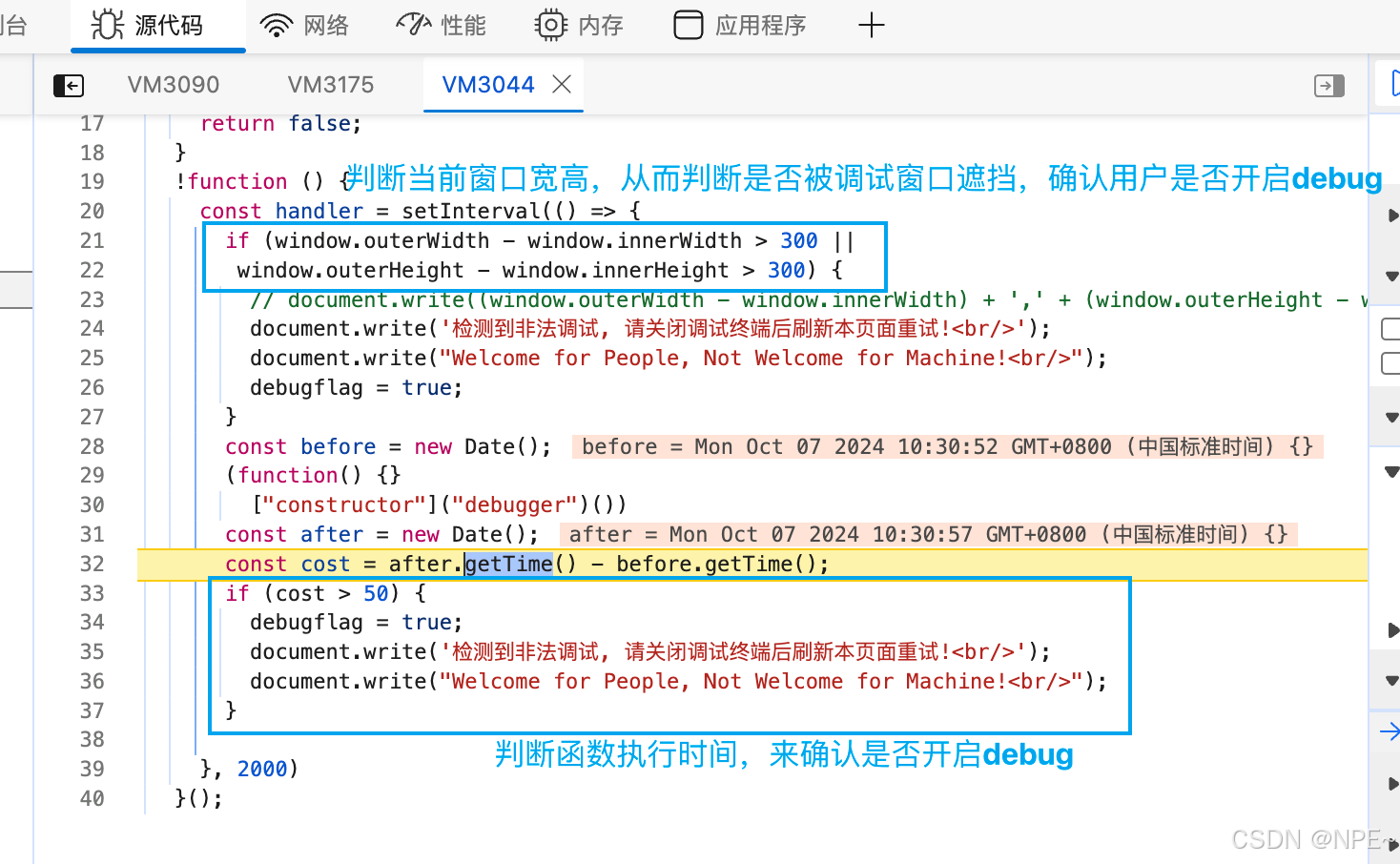Screen dimensions: 1400x864
Task: Expand the collapsed section beside code line 20
Action: 1391,216
